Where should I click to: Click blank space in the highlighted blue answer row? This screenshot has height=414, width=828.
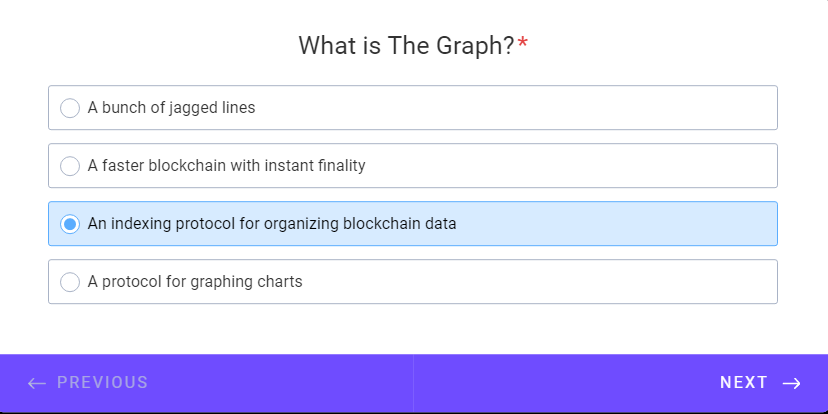click(618, 224)
